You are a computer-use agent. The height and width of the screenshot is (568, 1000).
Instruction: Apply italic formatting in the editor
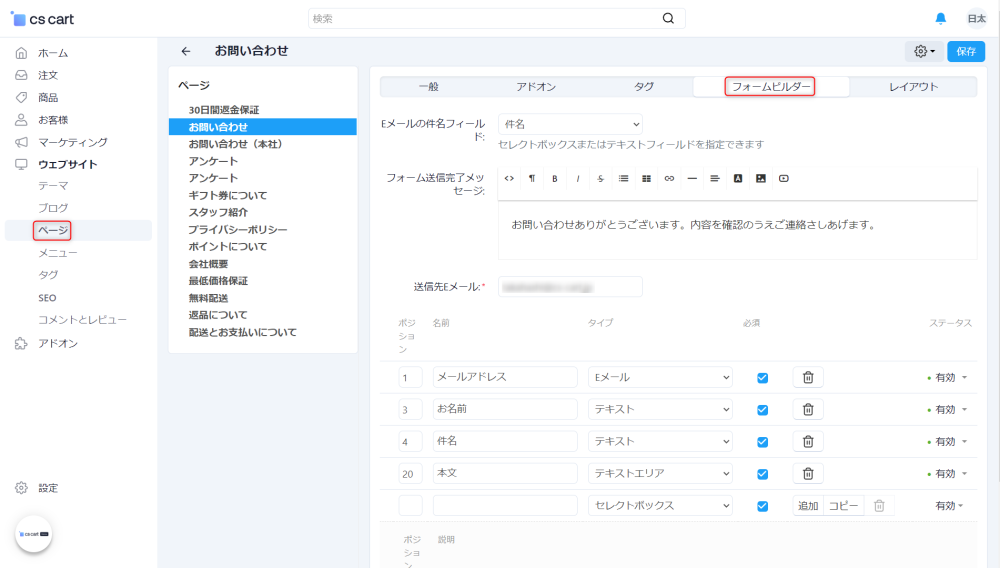coord(578,178)
